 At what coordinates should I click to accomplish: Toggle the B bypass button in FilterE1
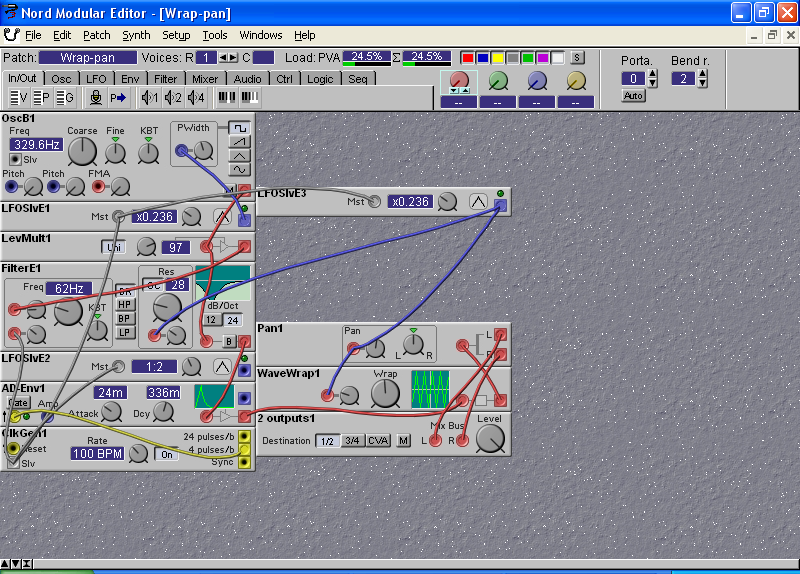(x=229, y=341)
